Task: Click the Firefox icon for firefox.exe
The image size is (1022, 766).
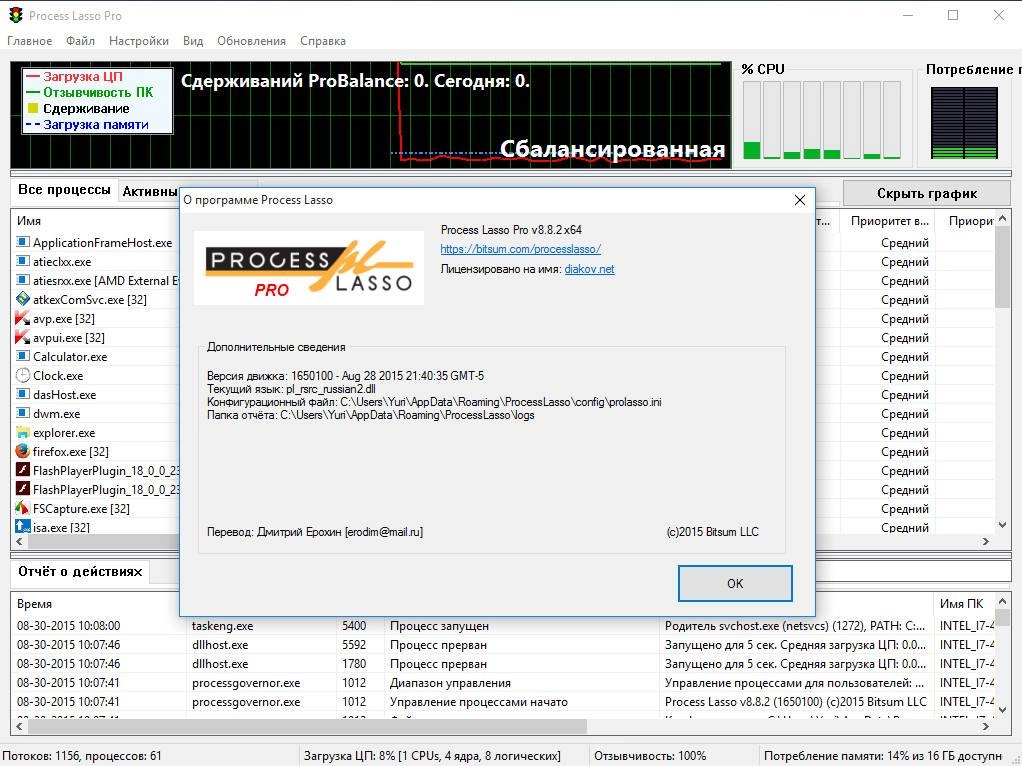Action: (23, 451)
